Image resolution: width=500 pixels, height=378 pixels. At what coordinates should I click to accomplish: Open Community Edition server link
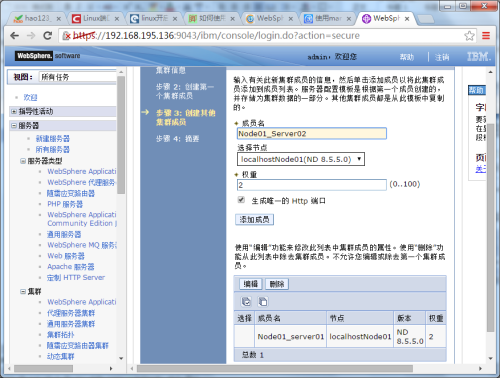82,219
